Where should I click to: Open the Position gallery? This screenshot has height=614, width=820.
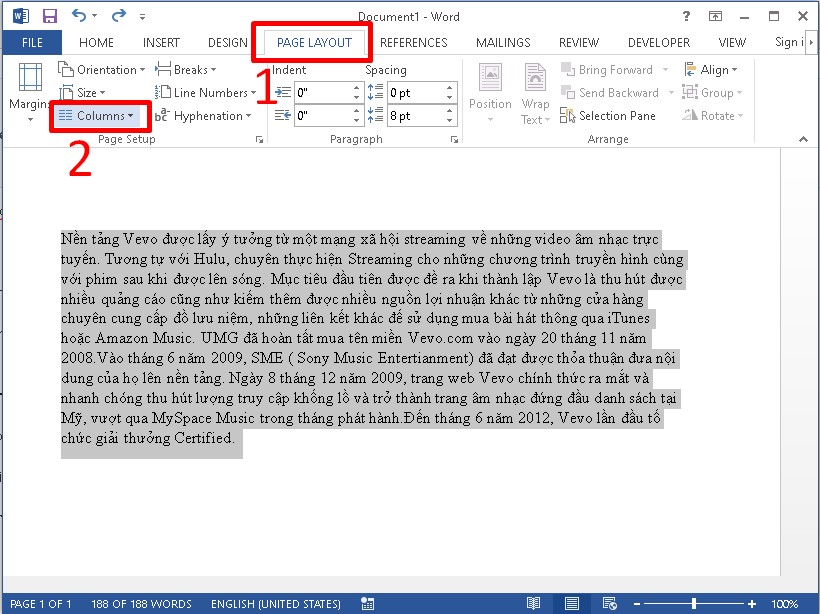(490, 92)
